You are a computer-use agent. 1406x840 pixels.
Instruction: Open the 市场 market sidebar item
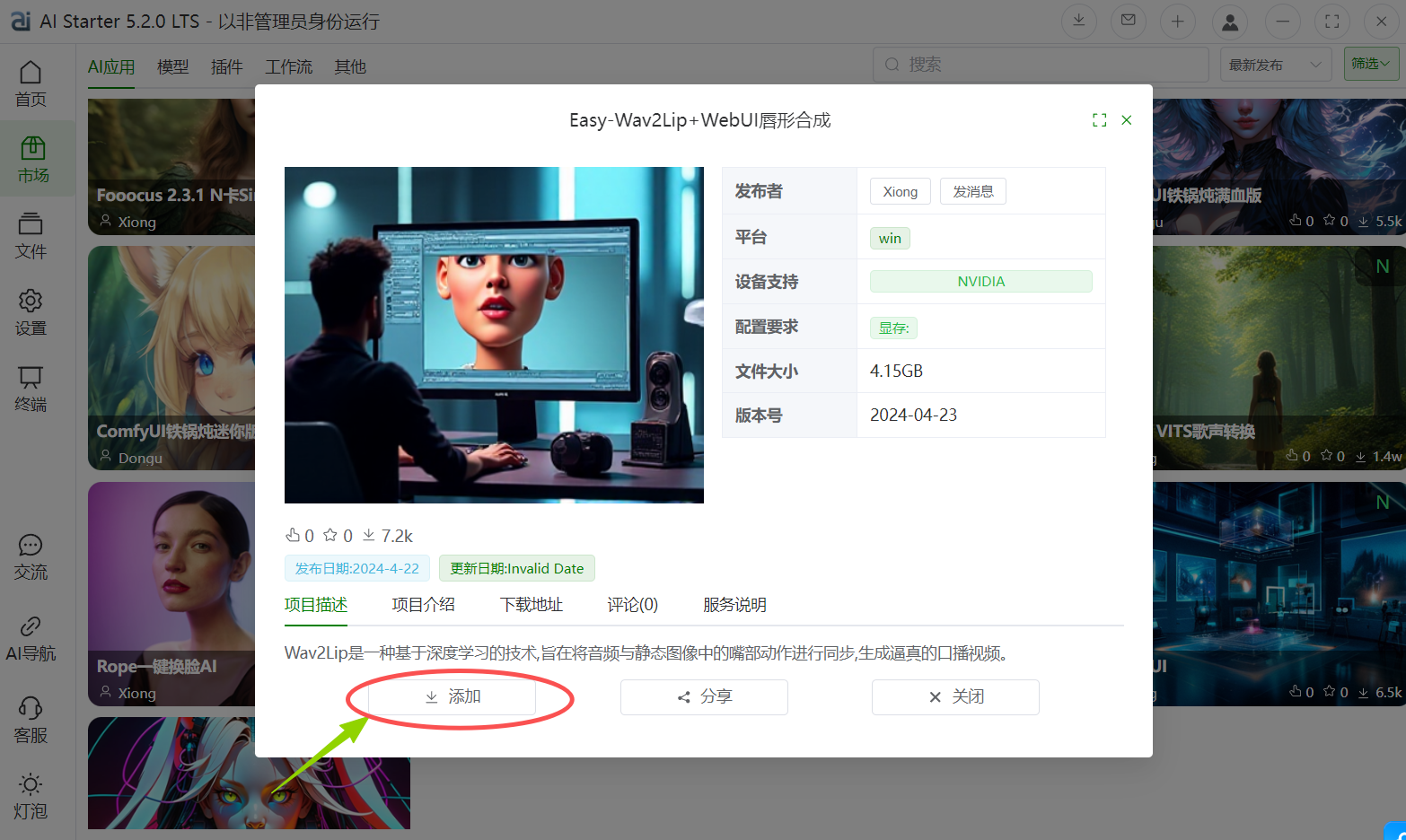33,160
